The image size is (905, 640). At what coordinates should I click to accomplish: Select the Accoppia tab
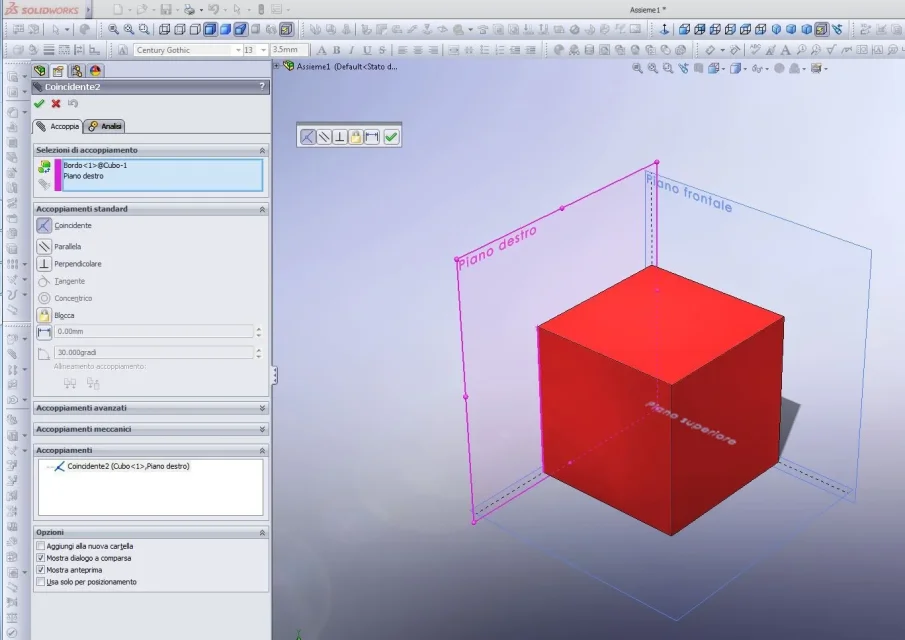(58, 126)
